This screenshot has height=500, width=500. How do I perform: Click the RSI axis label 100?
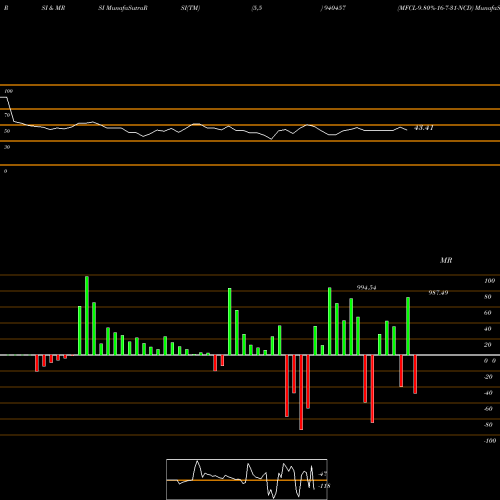pos(9,91)
